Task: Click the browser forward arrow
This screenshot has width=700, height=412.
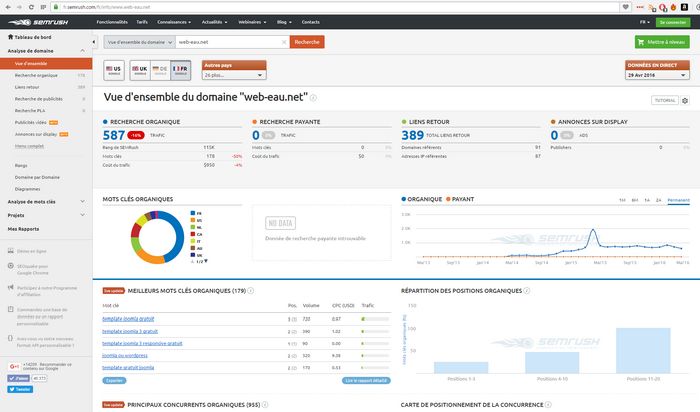Action: click(19, 7)
